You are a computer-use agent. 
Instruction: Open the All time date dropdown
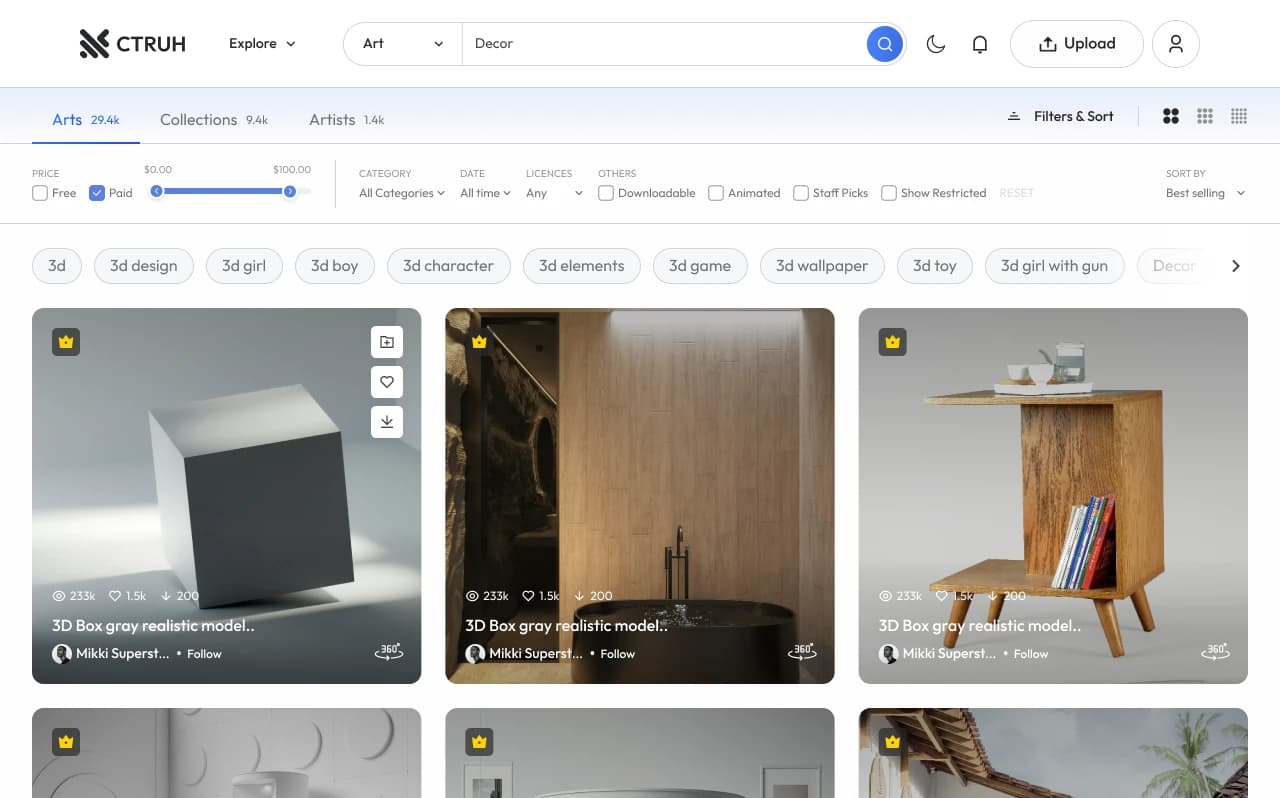485,193
